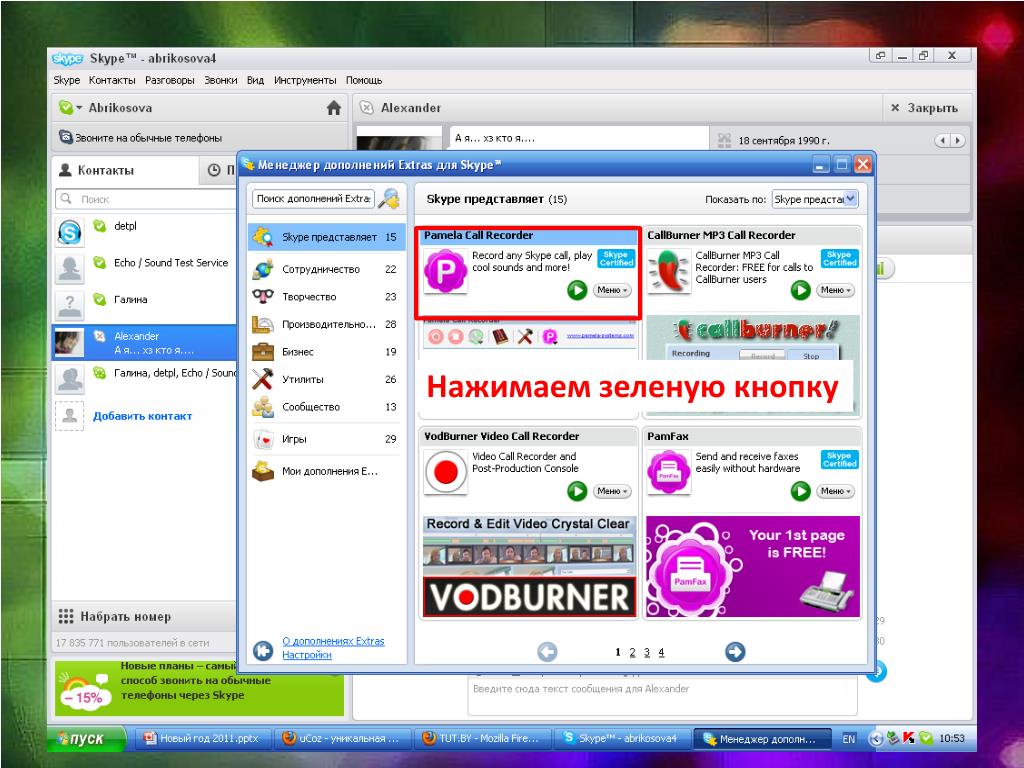Click the пуск Start button
The width and height of the screenshot is (1024, 768).
point(86,739)
